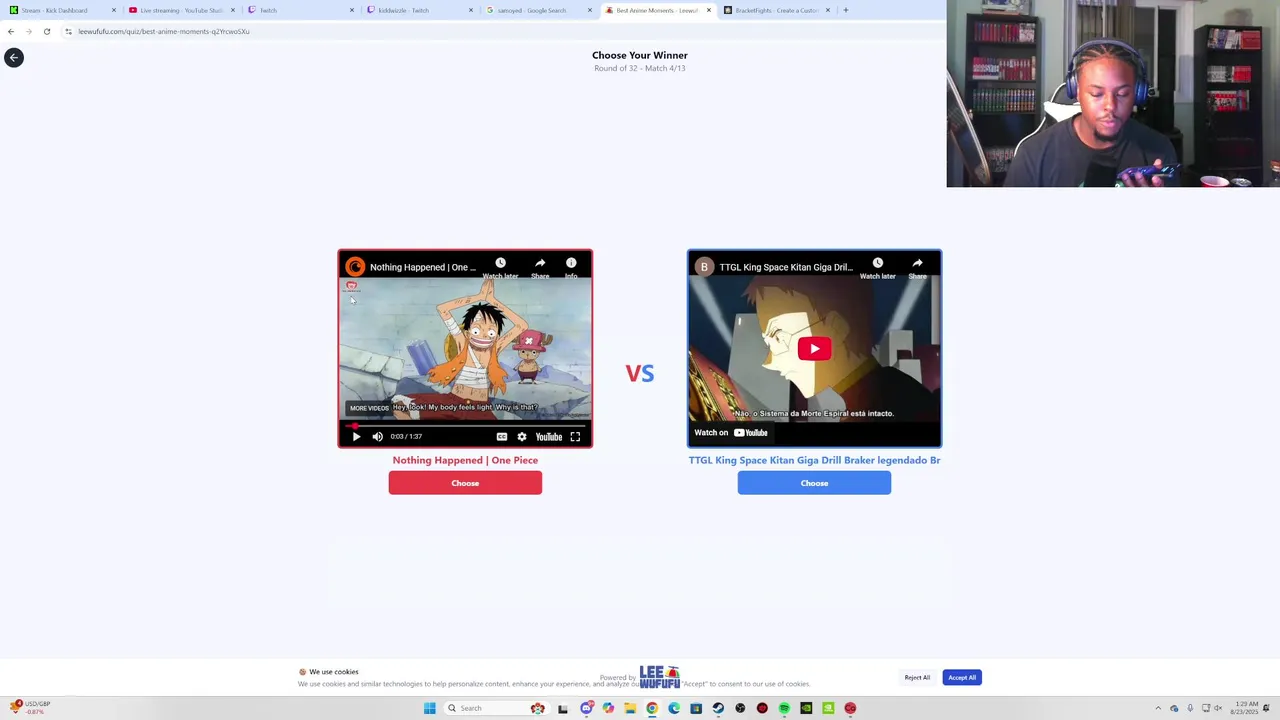Show hidden system tray icons
The height and width of the screenshot is (720, 1280).
(x=1158, y=708)
